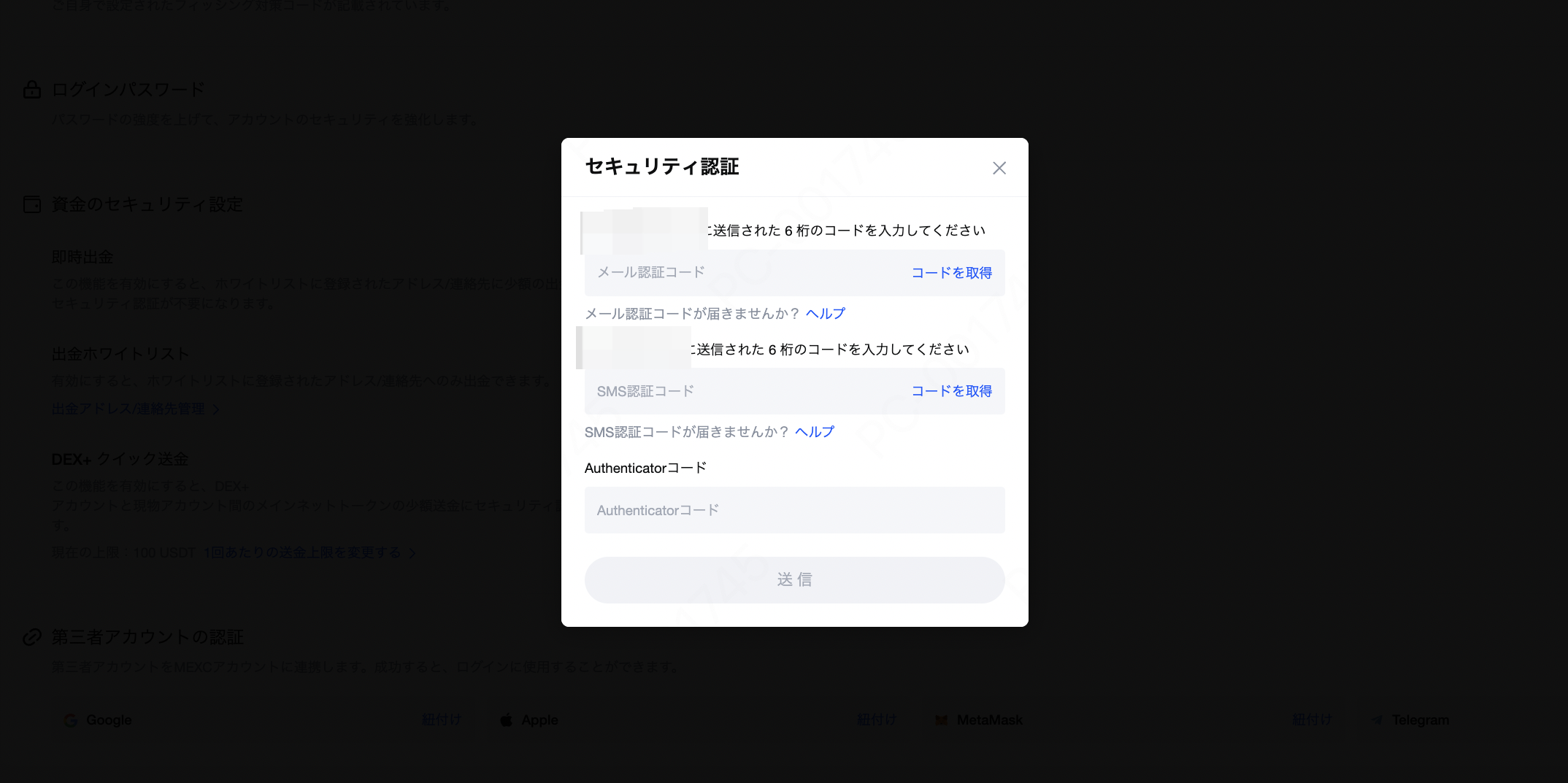Click the Google logo icon
This screenshot has height=783, width=1568.
[x=71, y=720]
